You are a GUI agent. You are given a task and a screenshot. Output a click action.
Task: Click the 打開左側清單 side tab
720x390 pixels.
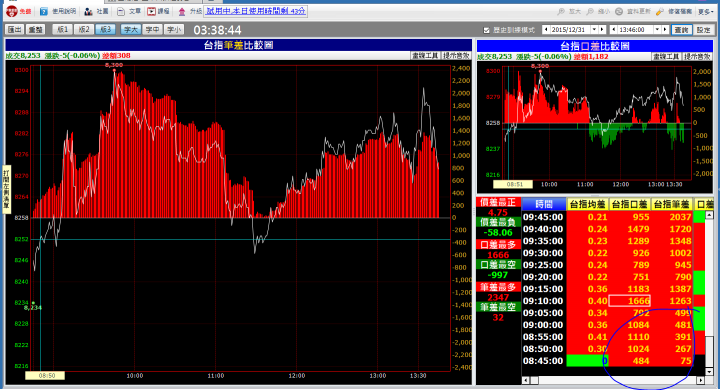click(6, 189)
